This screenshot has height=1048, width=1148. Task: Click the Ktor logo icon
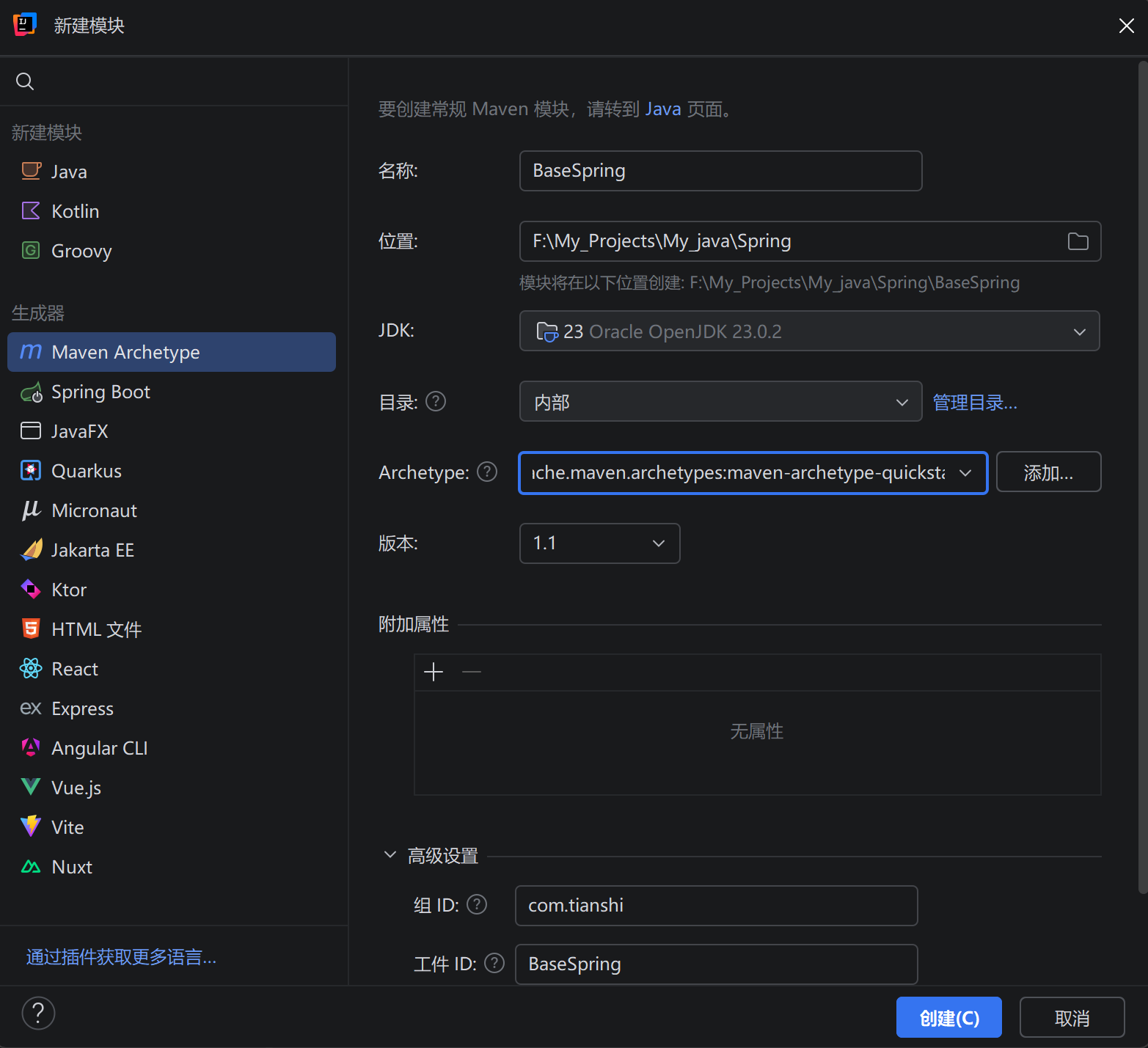coord(31,589)
